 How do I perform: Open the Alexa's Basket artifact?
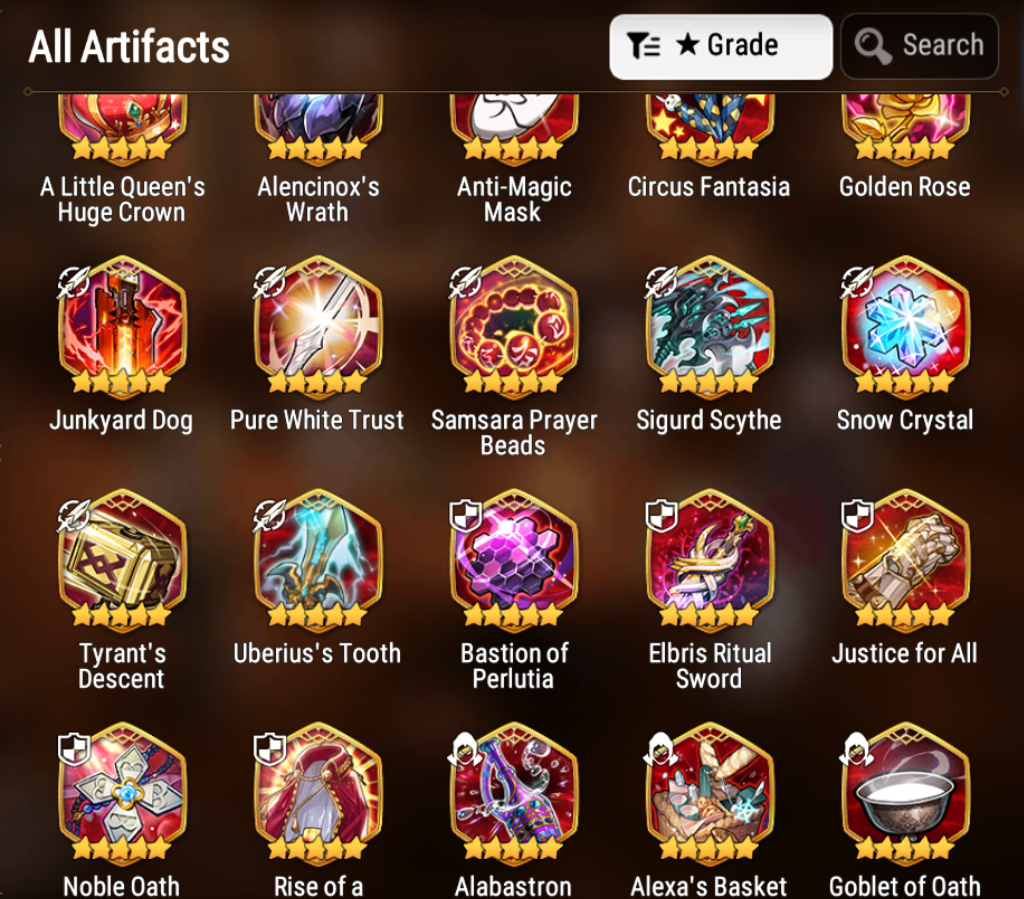point(710,793)
